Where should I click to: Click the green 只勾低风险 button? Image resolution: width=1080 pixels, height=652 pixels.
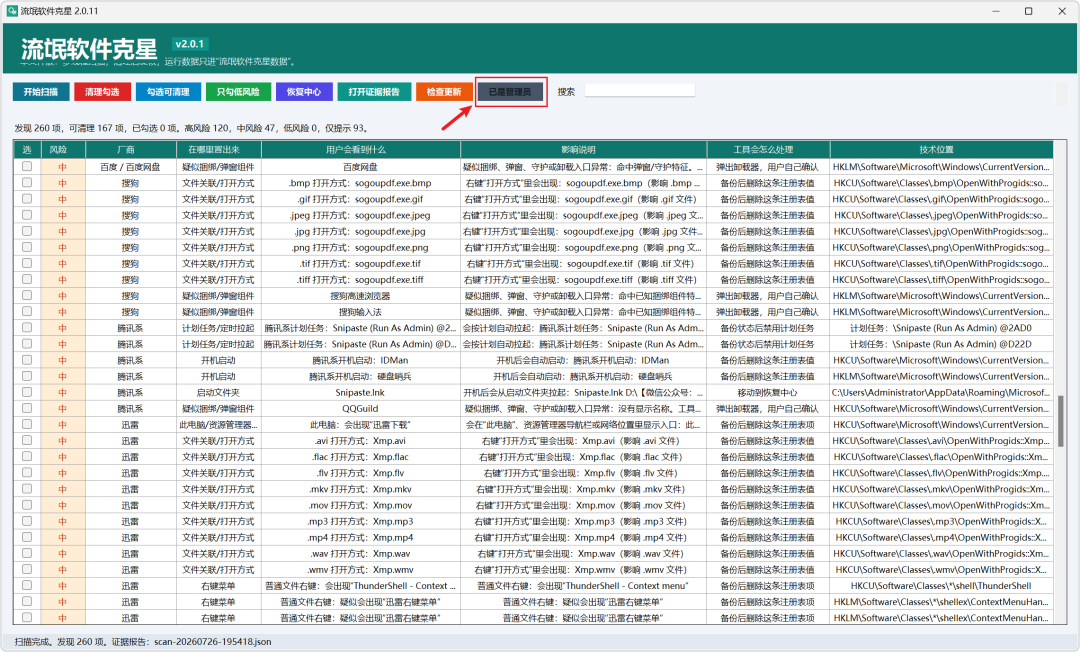coord(238,92)
